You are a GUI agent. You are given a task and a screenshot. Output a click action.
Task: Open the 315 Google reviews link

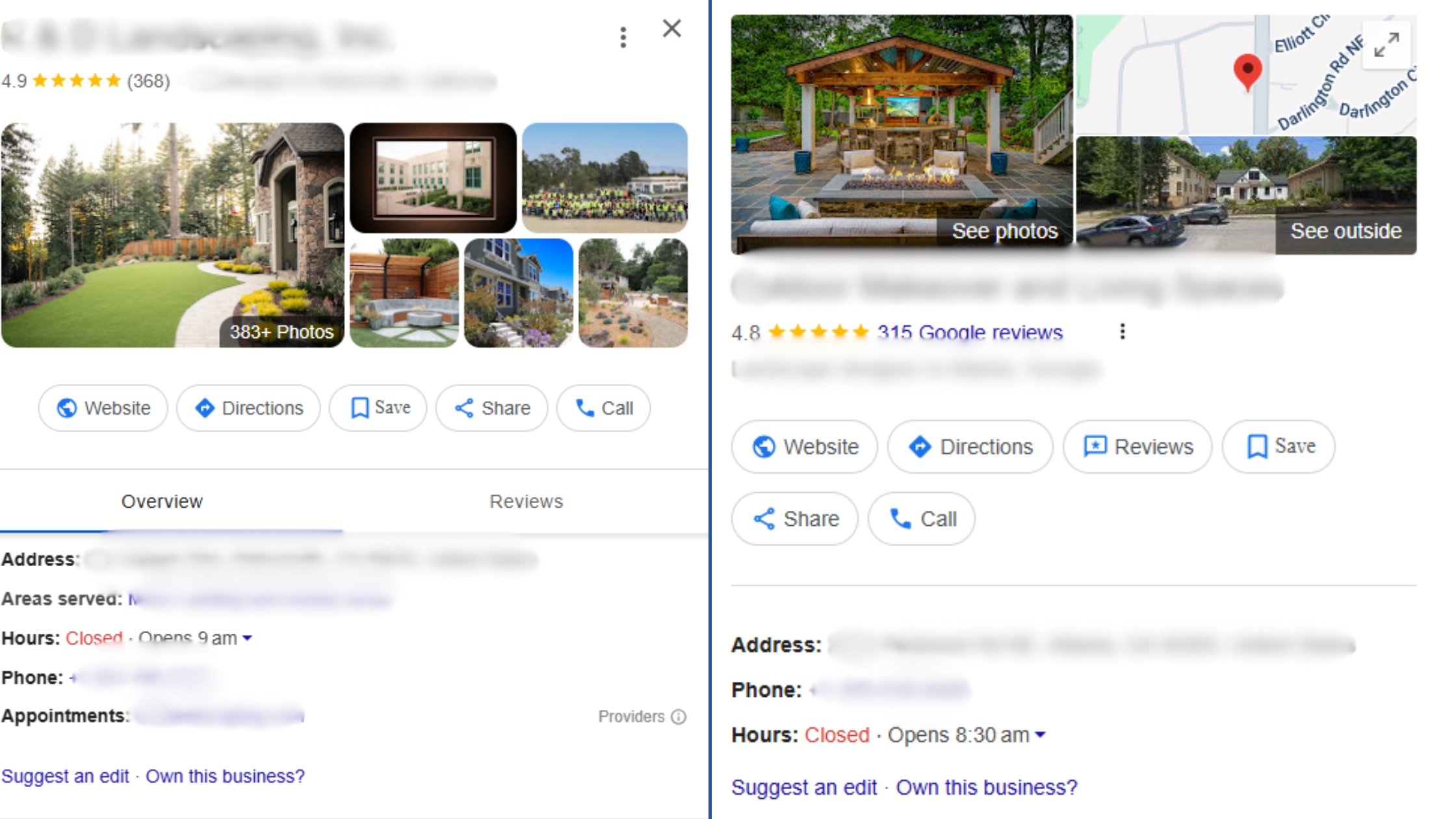click(x=970, y=332)
